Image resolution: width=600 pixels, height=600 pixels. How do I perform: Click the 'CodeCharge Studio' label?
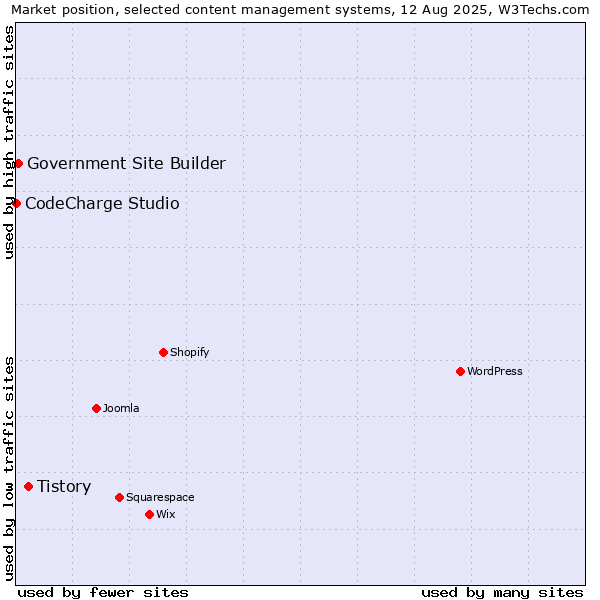point(102,203)
